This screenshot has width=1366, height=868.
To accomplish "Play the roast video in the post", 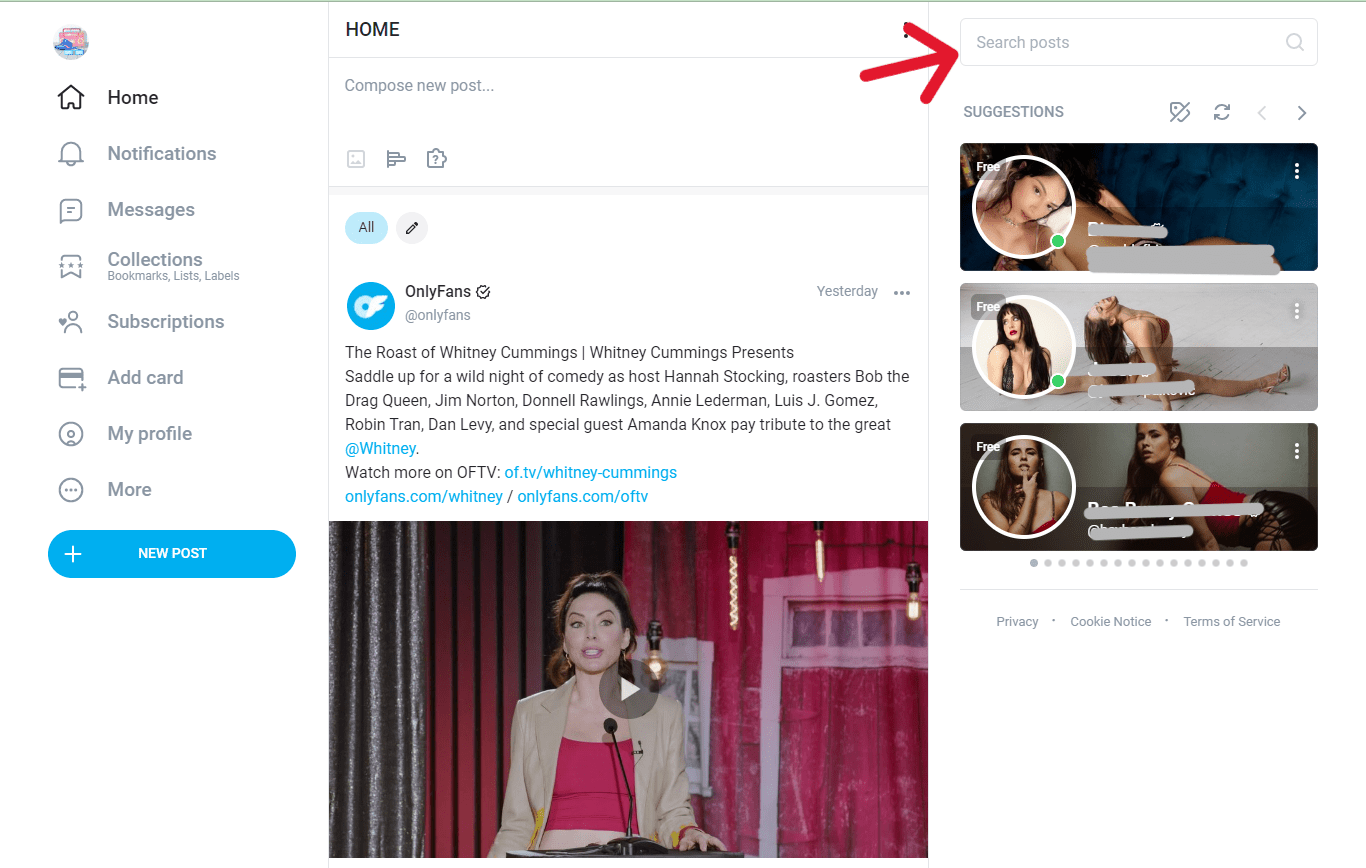I will [628, 688].
